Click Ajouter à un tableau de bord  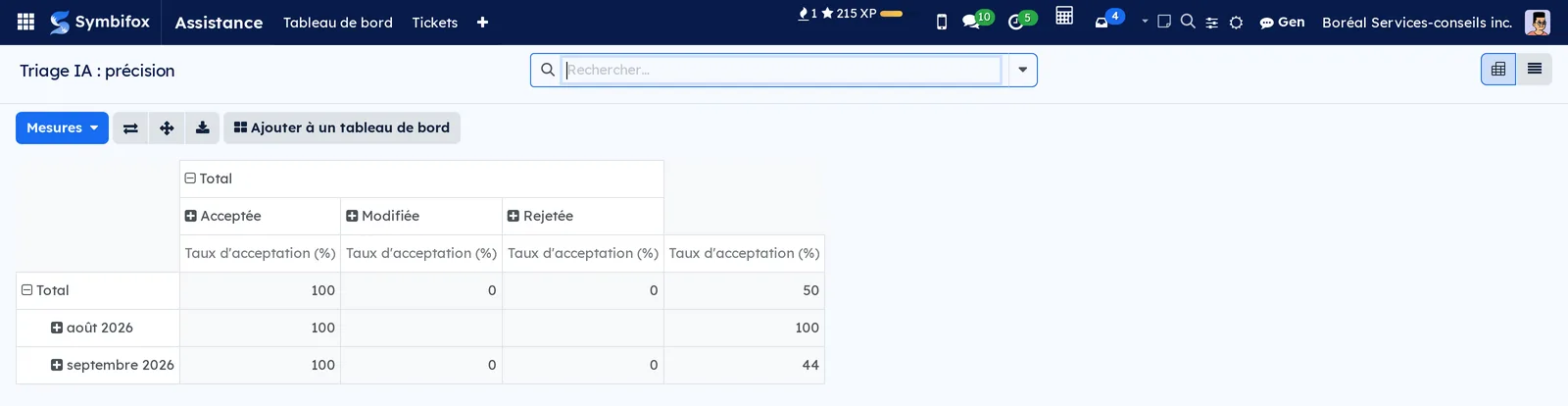click(x=342, y=127)
